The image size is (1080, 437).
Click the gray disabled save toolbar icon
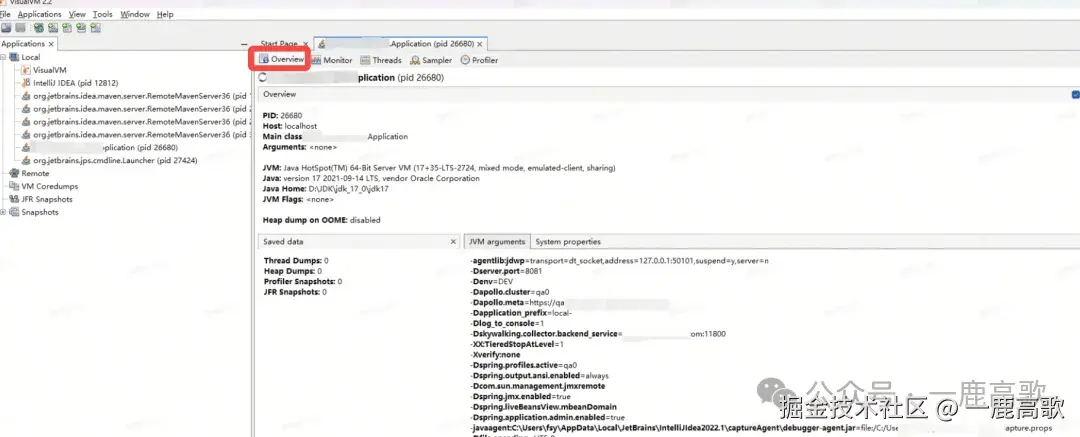21,28
